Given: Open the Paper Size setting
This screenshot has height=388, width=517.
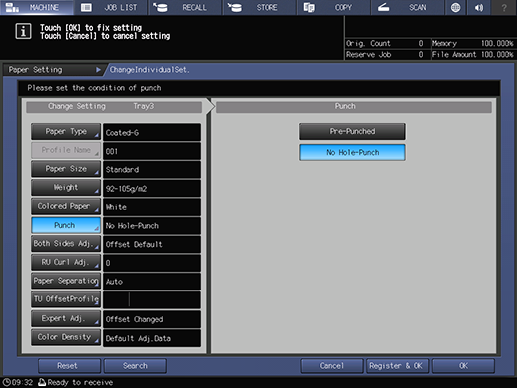Looking at the screenshot, I should (66, 169).
